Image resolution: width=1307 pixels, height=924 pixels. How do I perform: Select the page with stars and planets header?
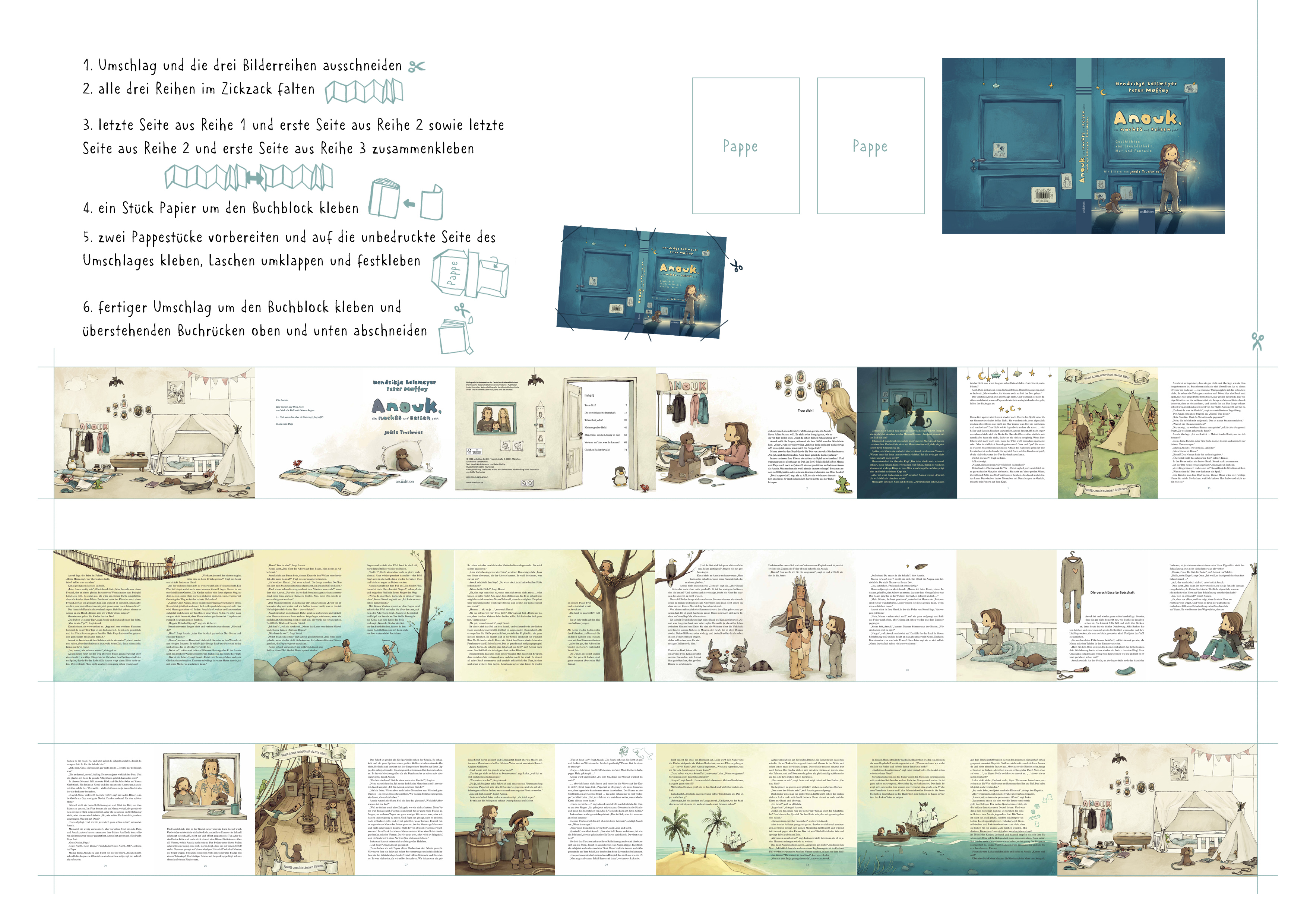click(x=1007, y=433)
